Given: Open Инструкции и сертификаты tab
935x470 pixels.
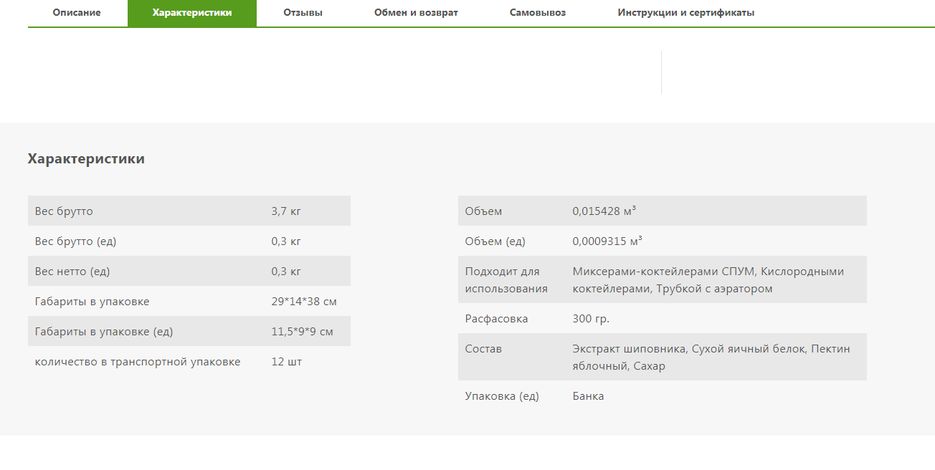Looking at the screenshot, I should (x=686, y=13).
